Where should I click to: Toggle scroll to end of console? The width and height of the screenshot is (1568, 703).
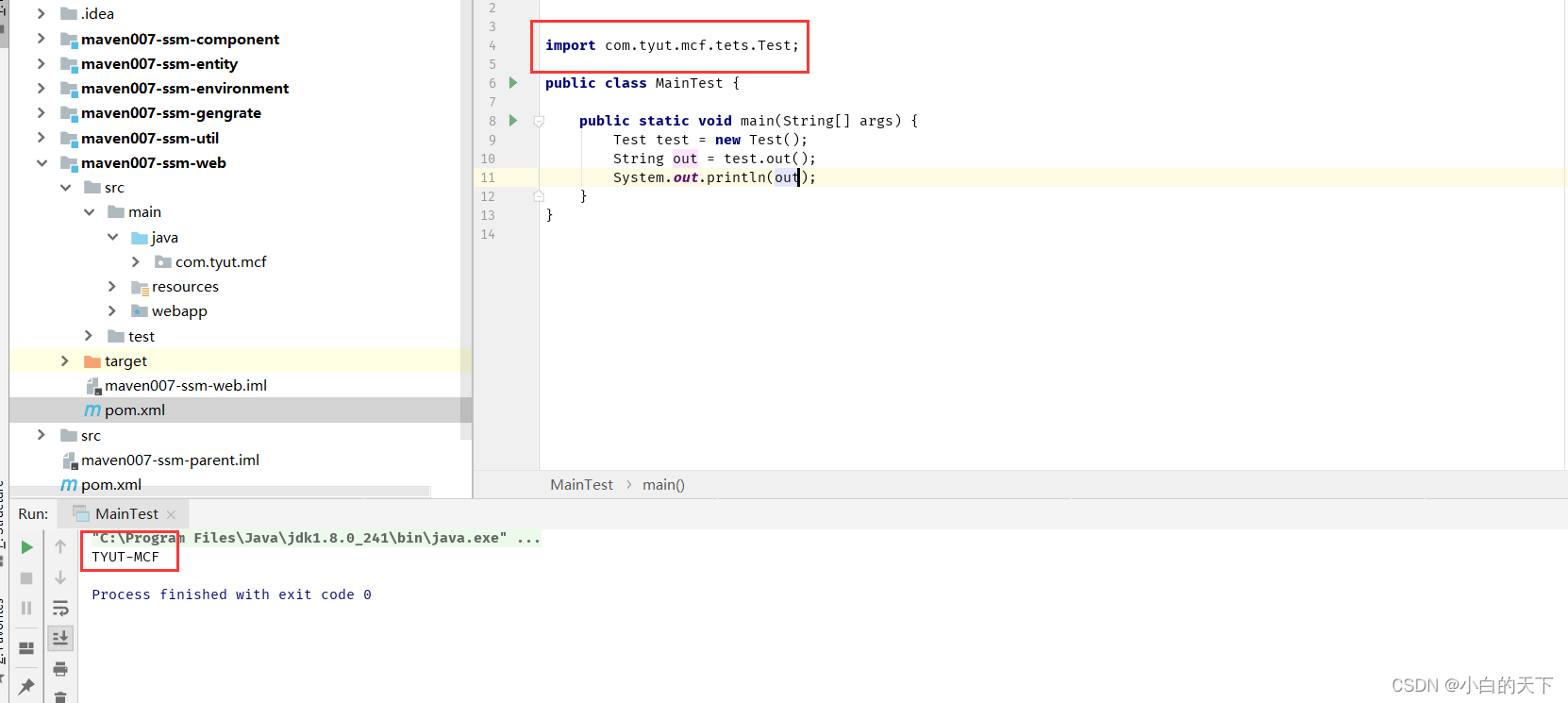coord(60,638)
